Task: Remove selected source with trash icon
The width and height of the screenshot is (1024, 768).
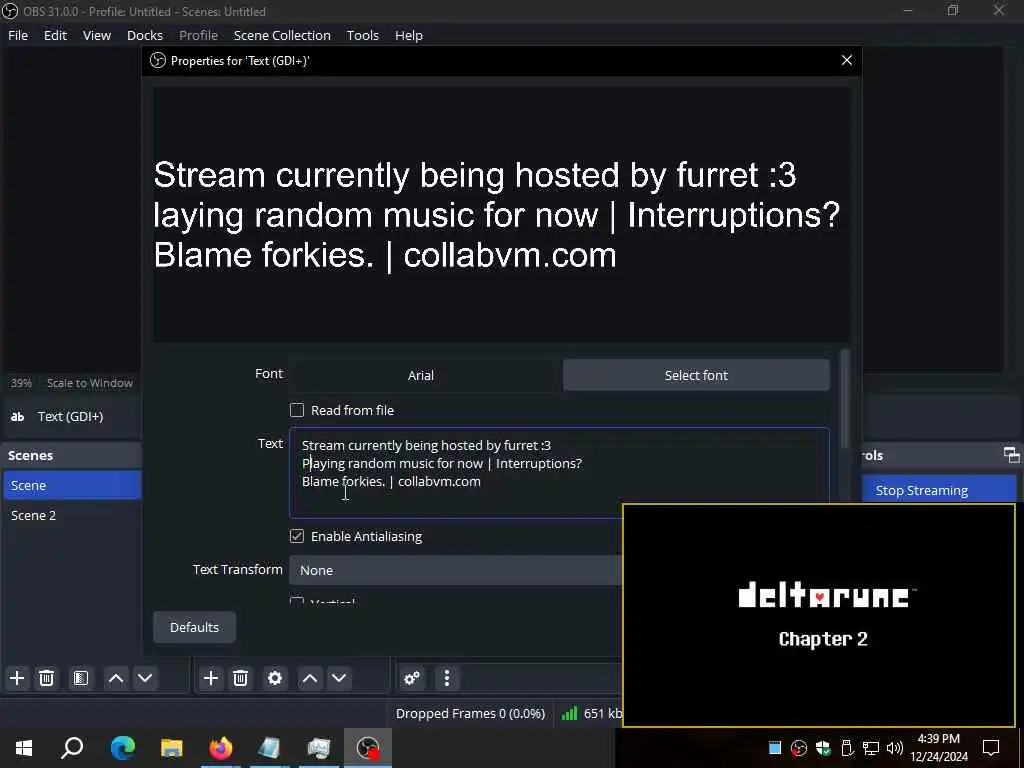Action: (x=240, y=678)
